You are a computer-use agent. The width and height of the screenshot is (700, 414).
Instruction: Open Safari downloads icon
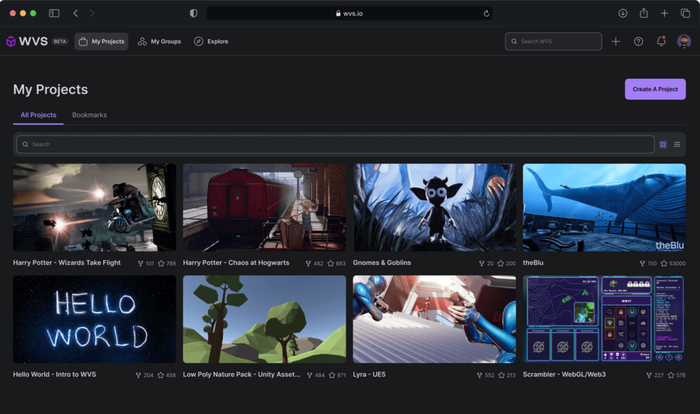coord(623,13)
